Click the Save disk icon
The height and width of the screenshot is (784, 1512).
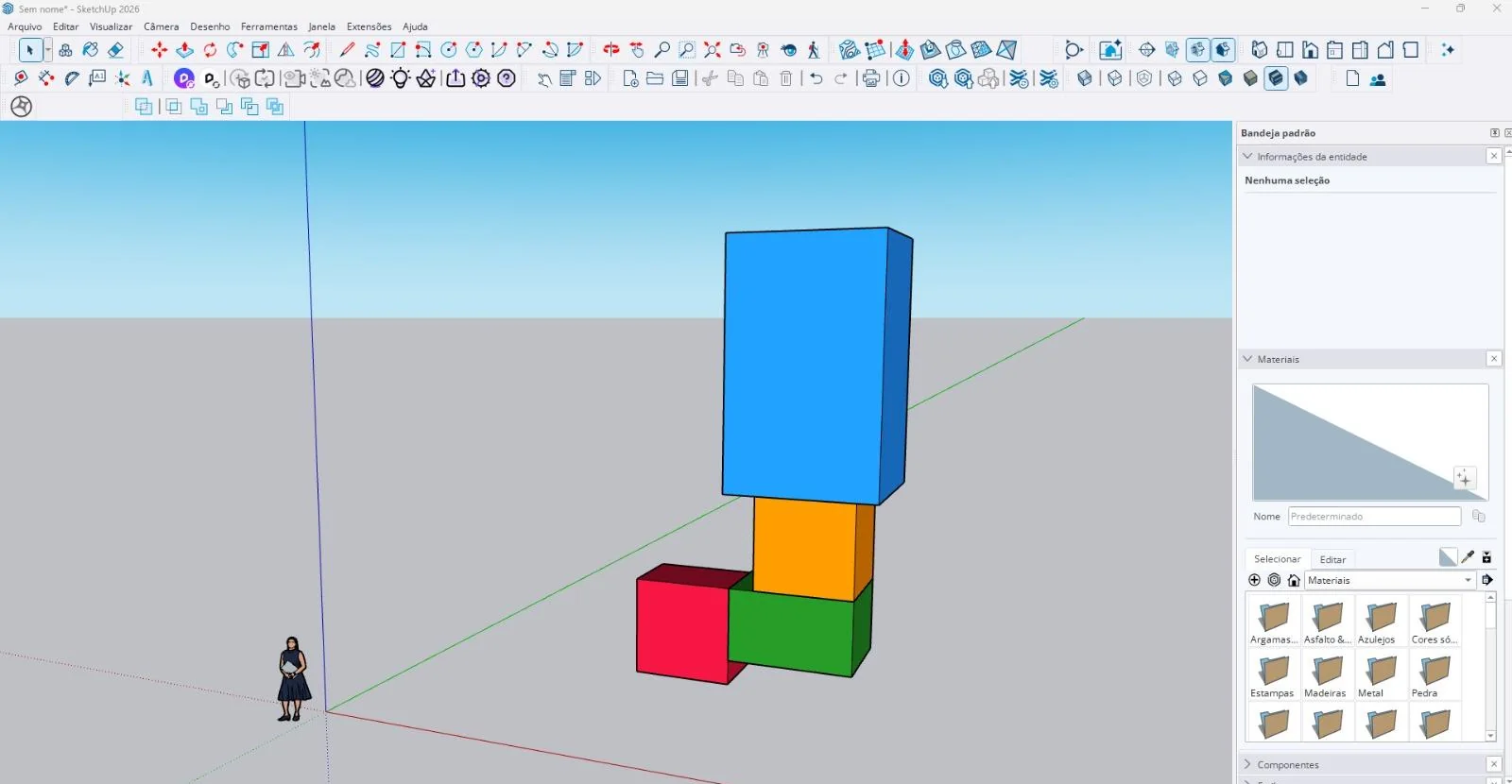[x=679, y=78]
